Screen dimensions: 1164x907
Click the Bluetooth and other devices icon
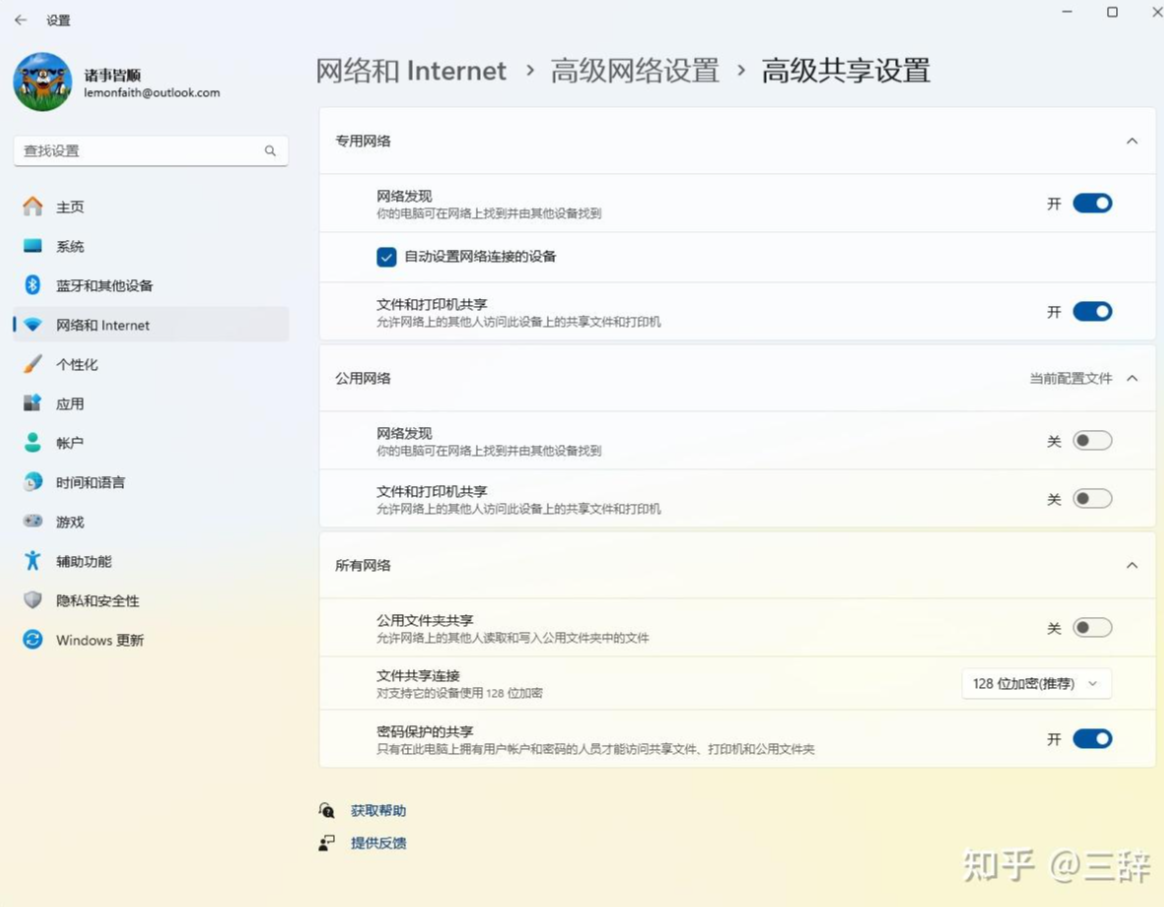pyautogui.click(x=32, y=285)
